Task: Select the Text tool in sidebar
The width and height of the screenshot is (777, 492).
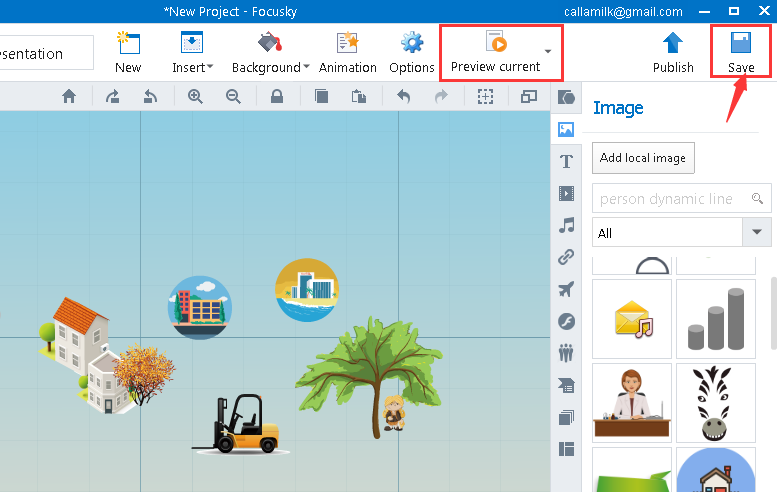Action: [x=566, y=161]
